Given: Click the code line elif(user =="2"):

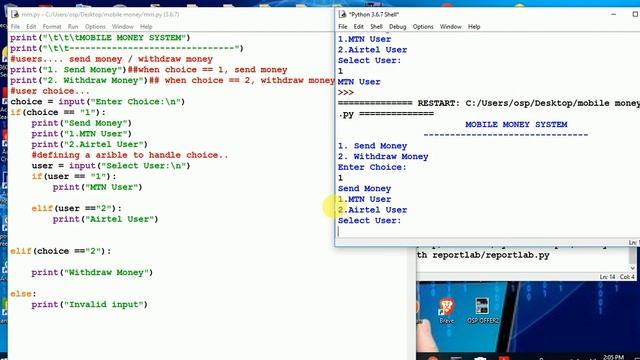Looking at the screenshot, I should [x=76, y=208].
